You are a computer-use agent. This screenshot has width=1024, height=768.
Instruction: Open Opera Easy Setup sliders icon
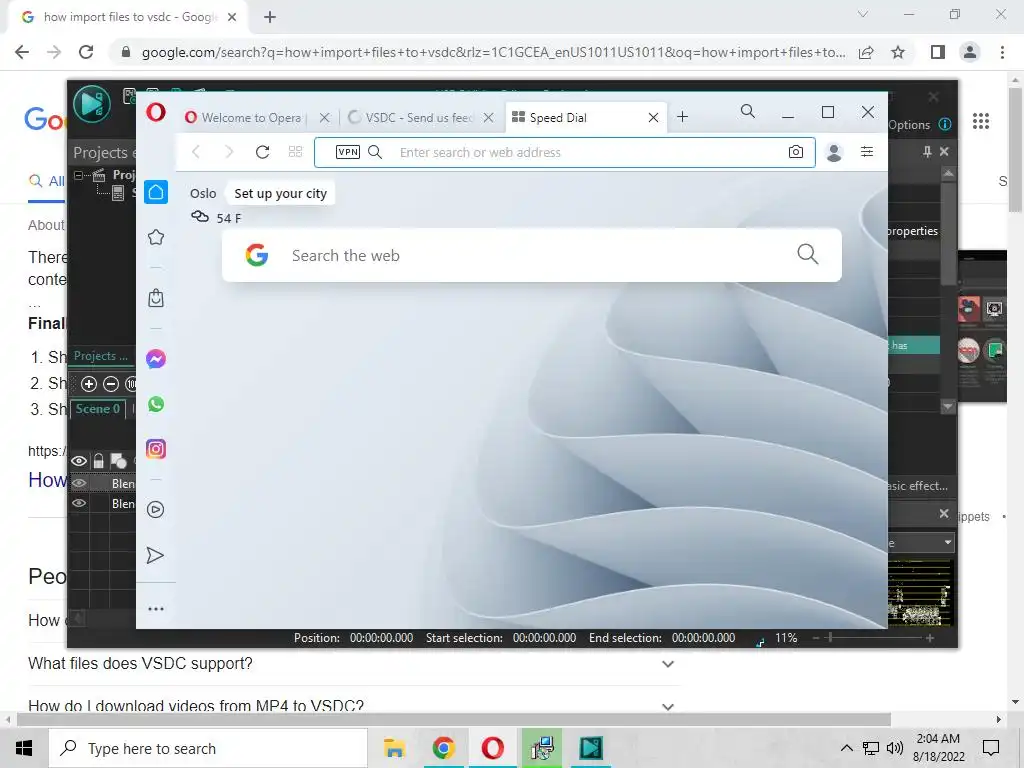(x=867, y=152)
